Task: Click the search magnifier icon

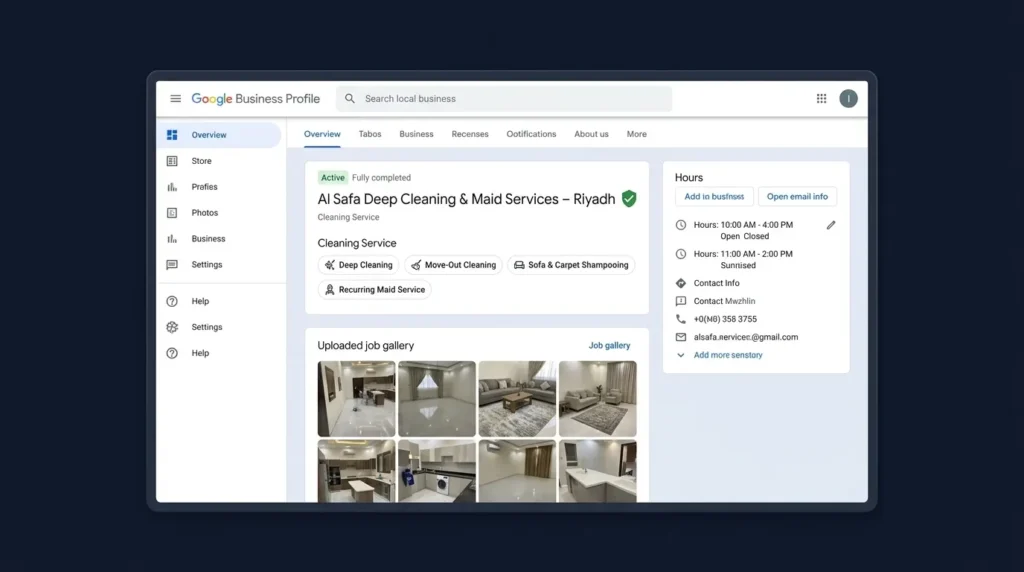Action: [350, 99]
